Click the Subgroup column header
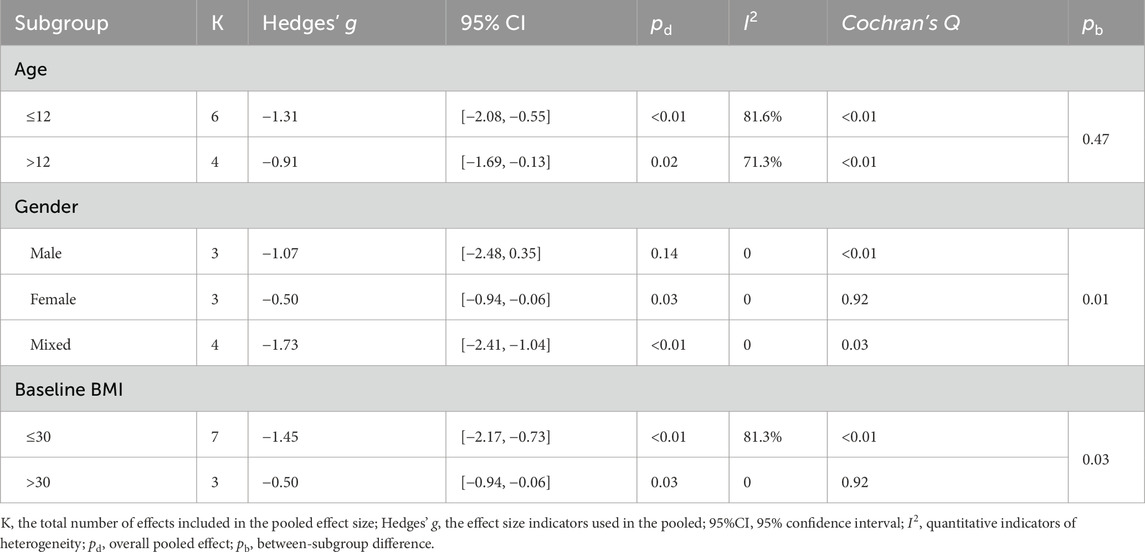The image size is (1145, 552). tap(61, 21)
